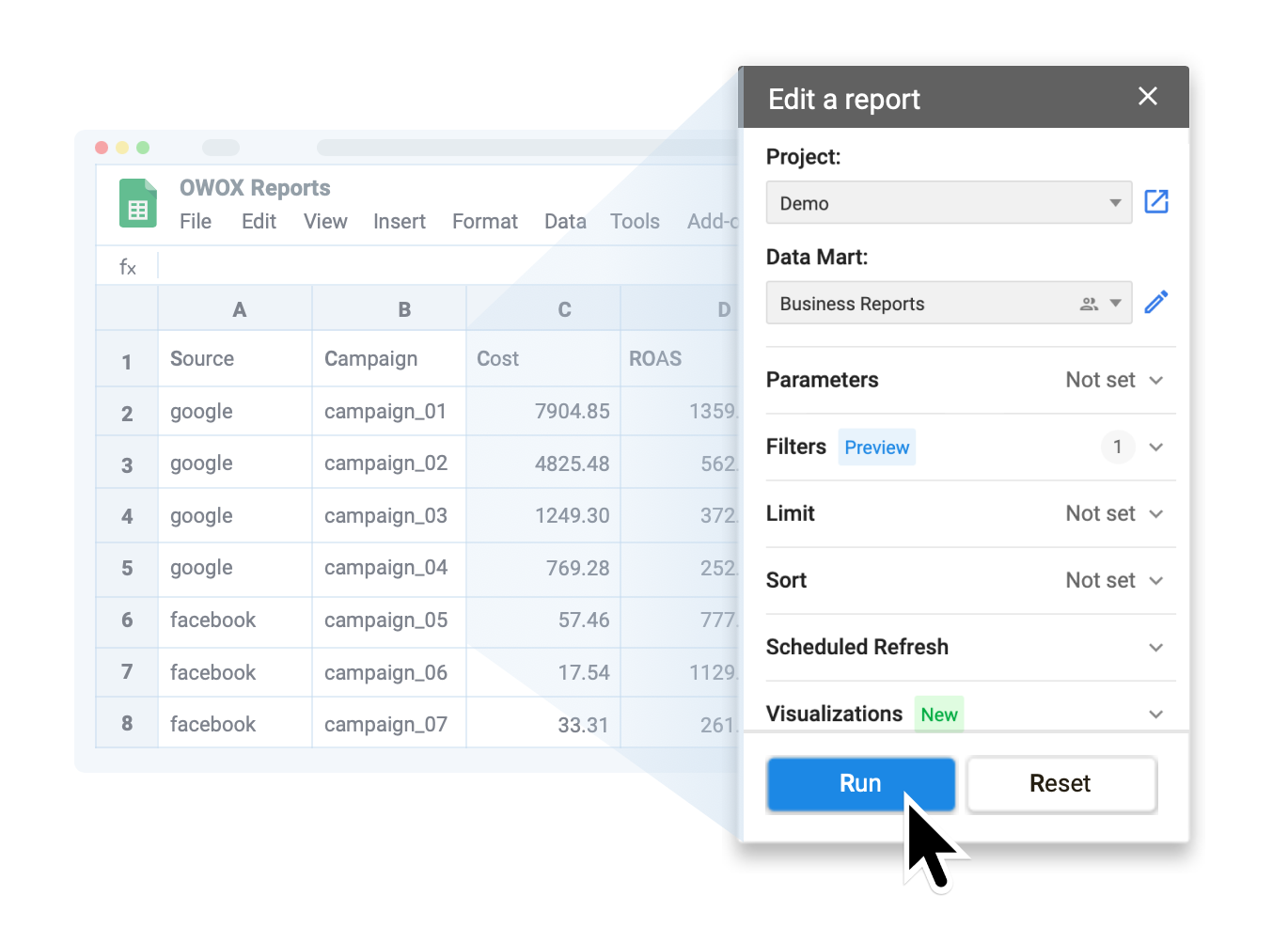Screen dimensions: 1288x927
Task: Click the fx formula icon
Action: coord(127,266)
